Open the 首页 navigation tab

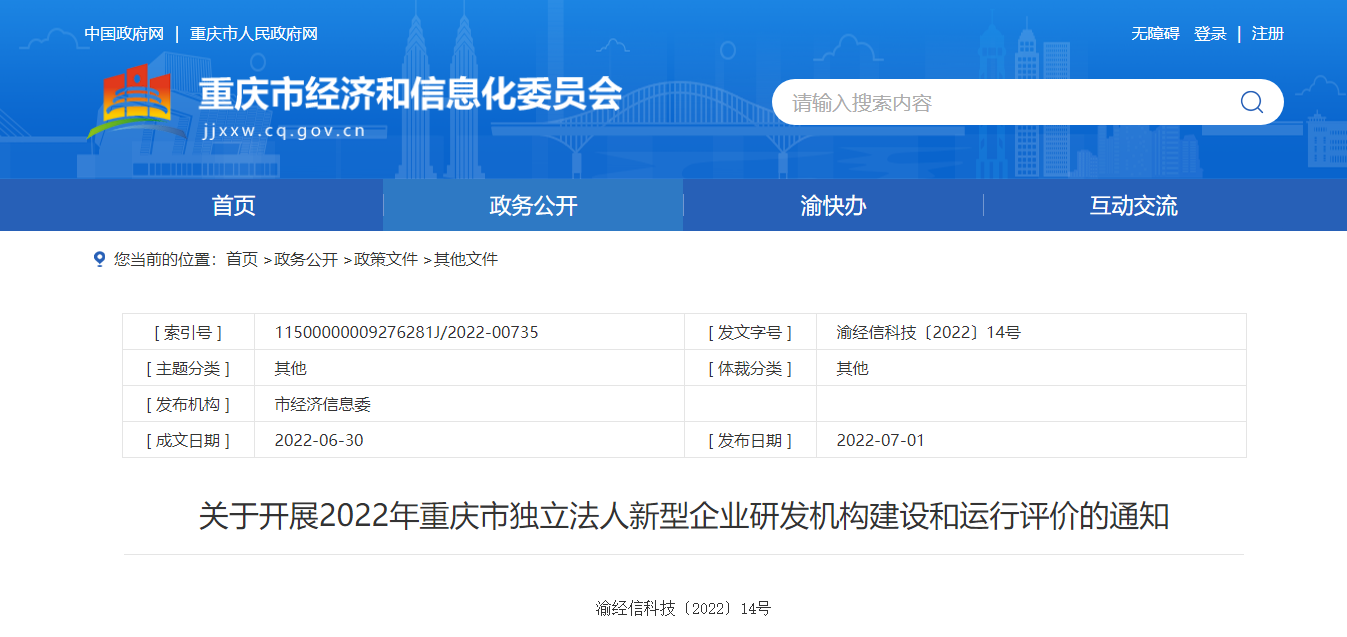point(233,205)
